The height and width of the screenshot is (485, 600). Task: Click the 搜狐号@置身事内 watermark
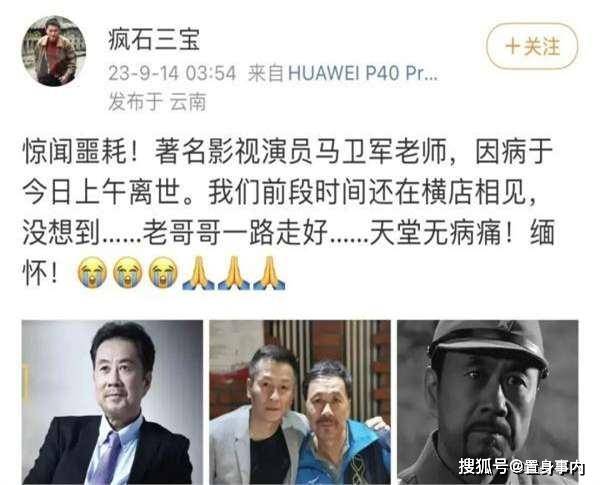click(x=522, y=466)
